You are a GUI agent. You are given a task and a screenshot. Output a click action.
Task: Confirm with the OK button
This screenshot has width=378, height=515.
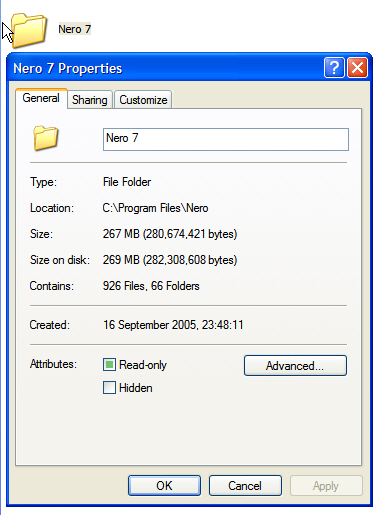click(x=164, y=486)
